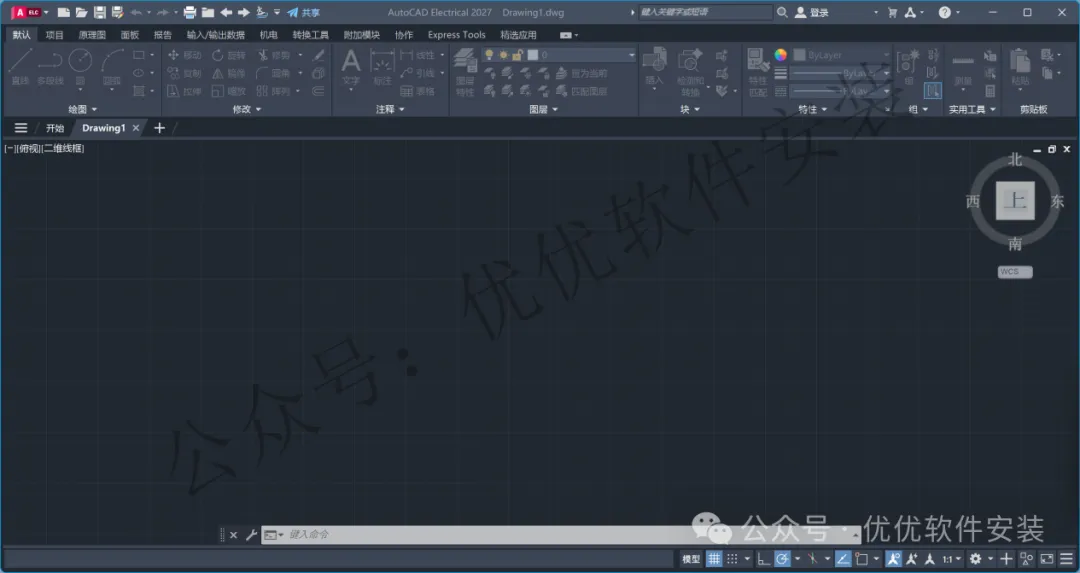Toggle isometric drafting in status bar
Viewport: 1080px width, 573px height.
(x=813, y=559)
